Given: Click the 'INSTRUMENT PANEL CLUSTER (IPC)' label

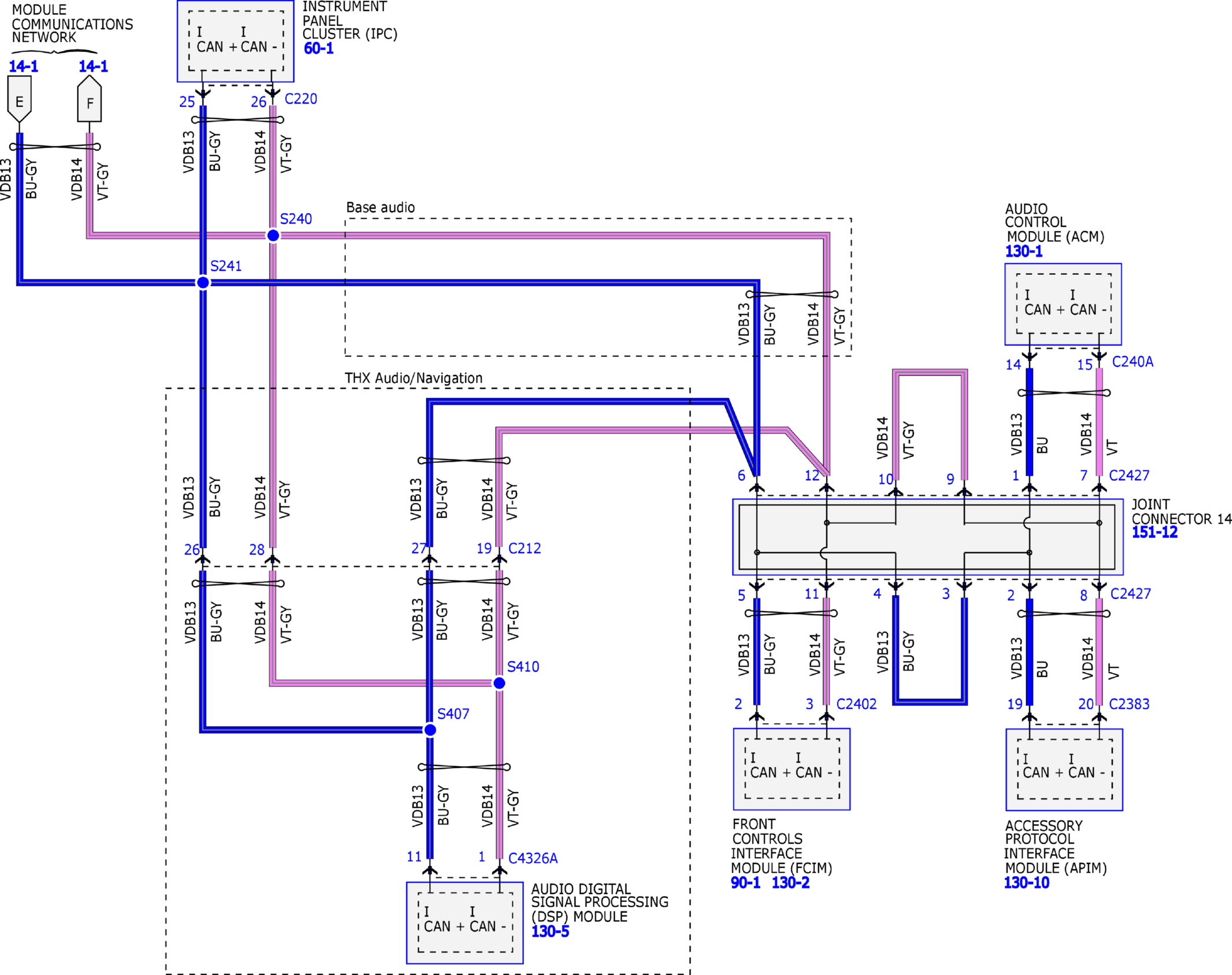Looking at the screenshot, I should tap(350, 21).
